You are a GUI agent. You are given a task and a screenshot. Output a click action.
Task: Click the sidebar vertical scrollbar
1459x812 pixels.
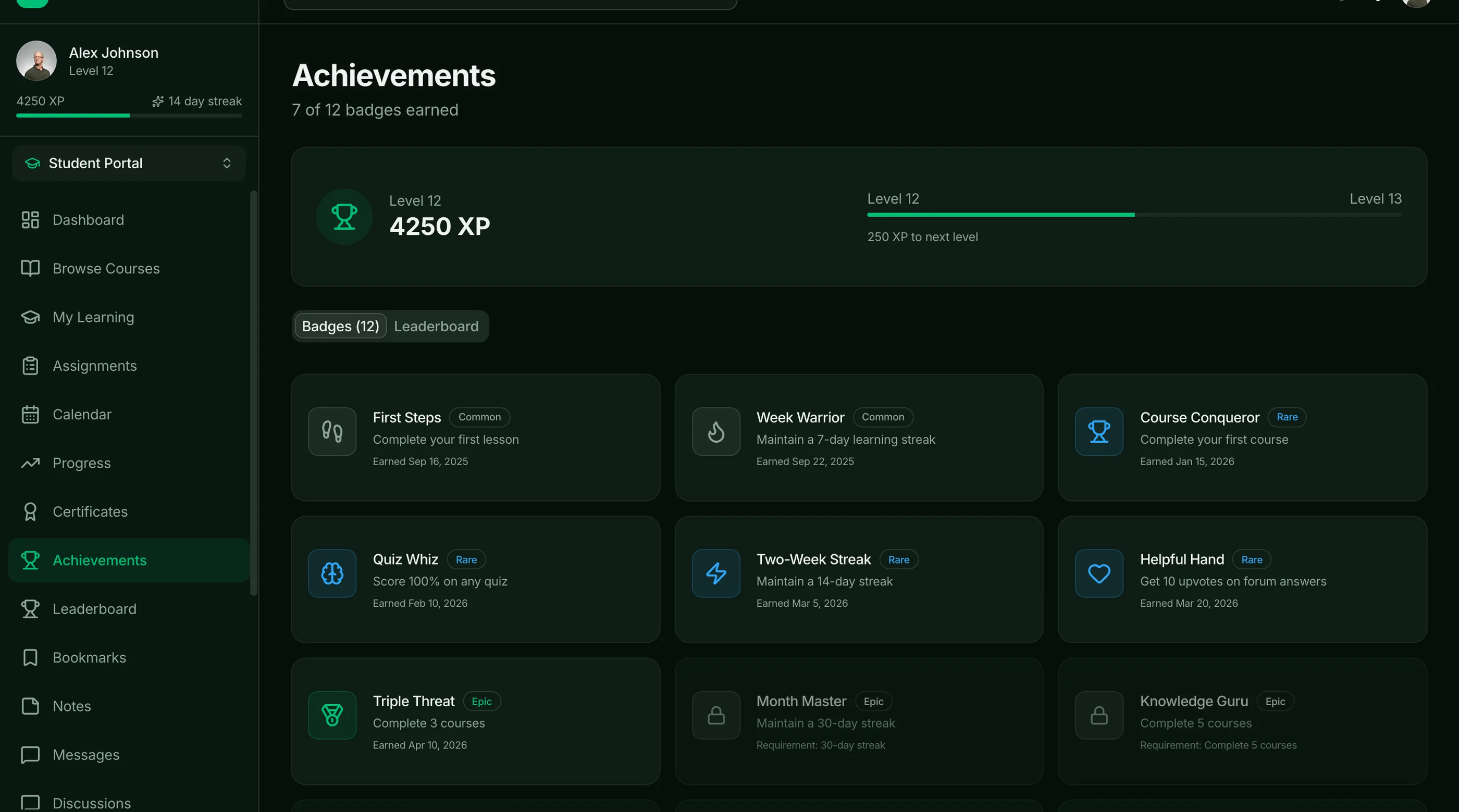[x=254, y=392]
